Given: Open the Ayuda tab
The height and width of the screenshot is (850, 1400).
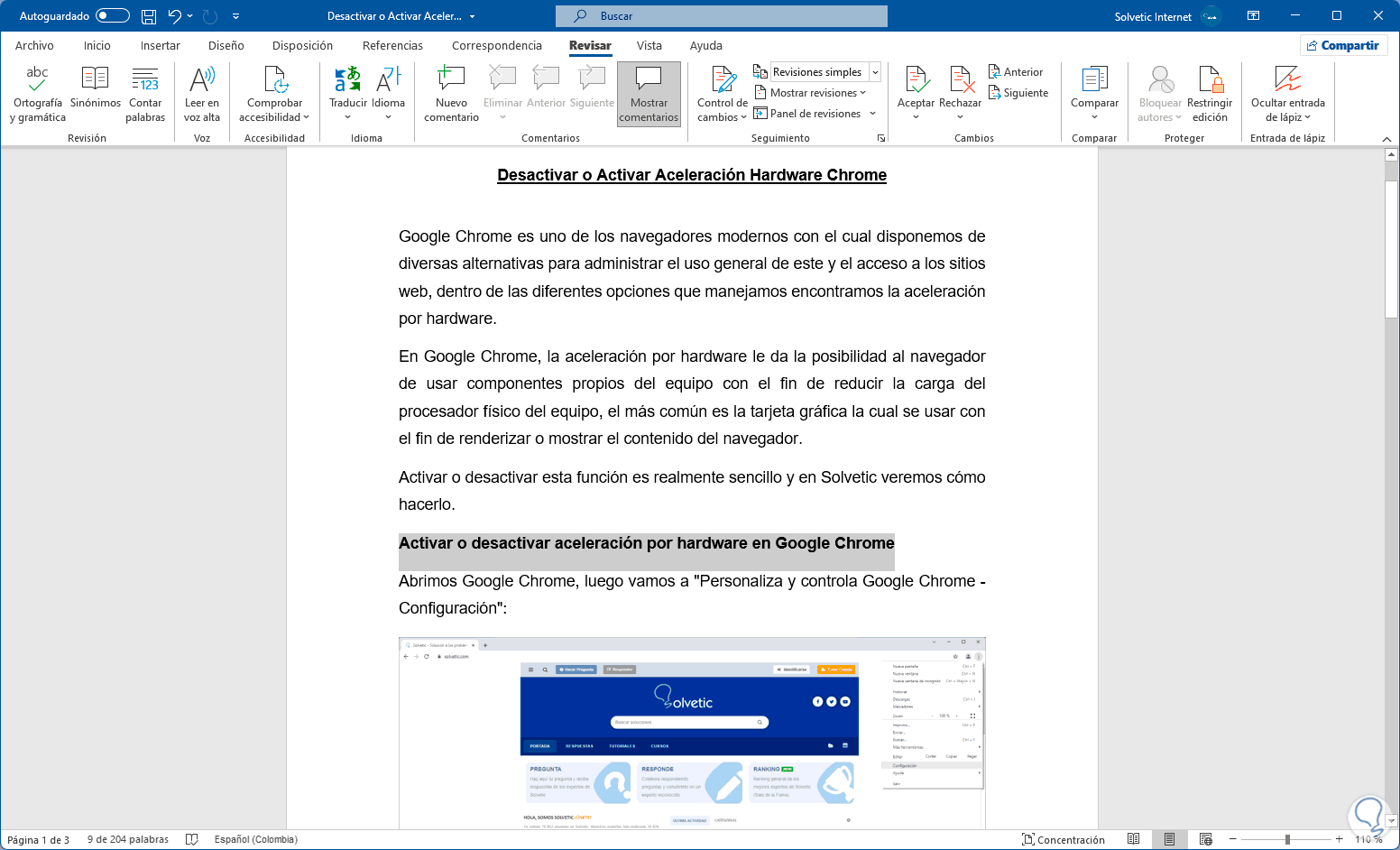Looking at the screenshot, I should click(x=706, y=46).
